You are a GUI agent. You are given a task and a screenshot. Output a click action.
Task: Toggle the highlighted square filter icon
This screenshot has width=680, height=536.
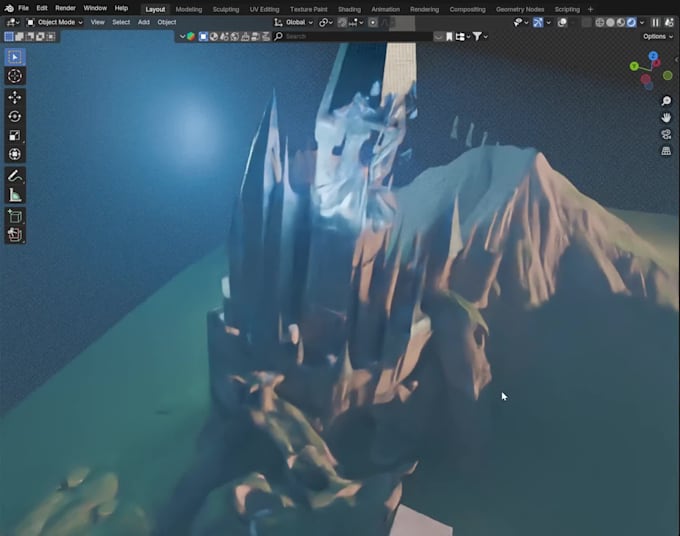tap(203, 36)
